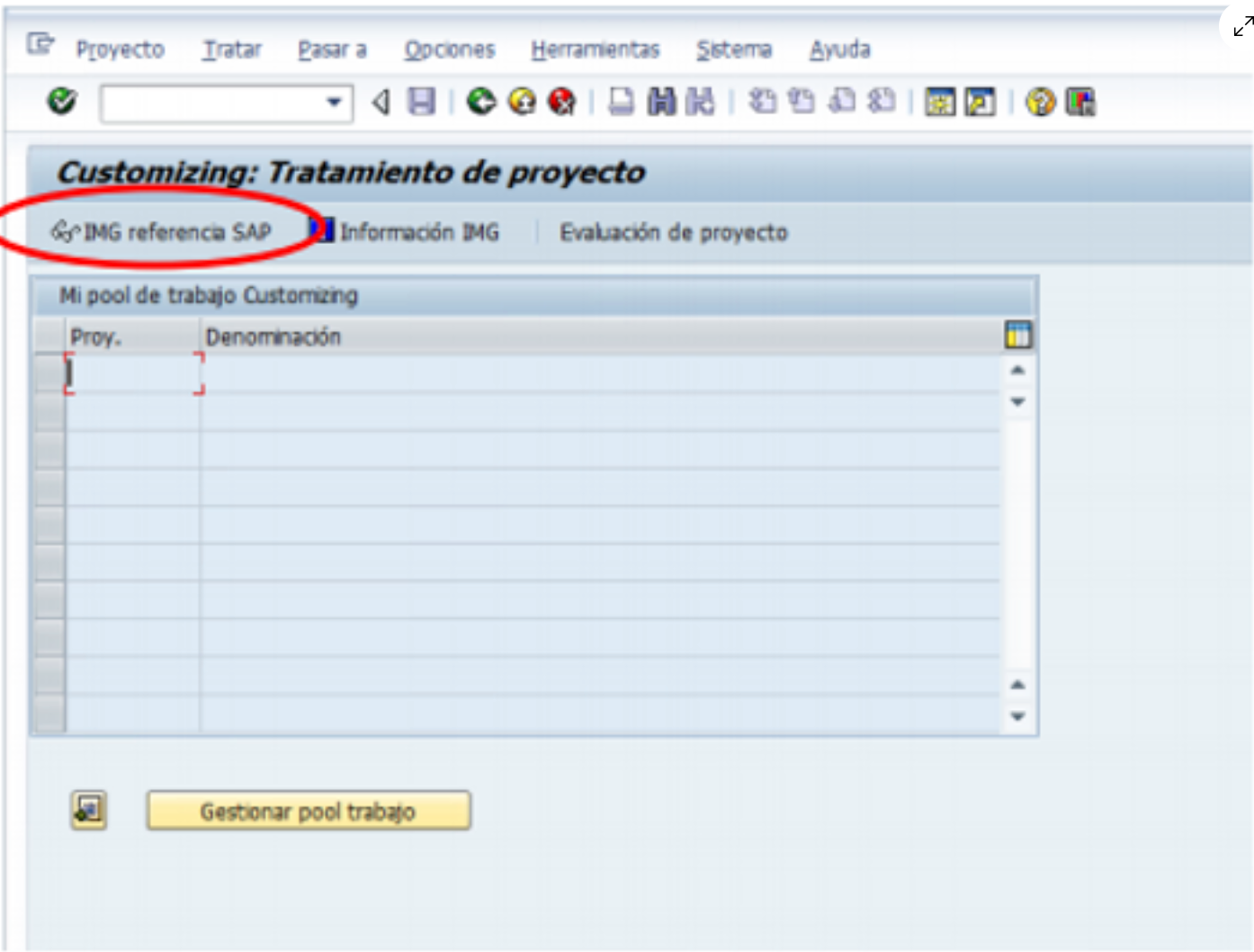The width and height of the screenshot is (1254, 952).
Task: Open the table column settings icon
Action: (x=1017, y=335)
